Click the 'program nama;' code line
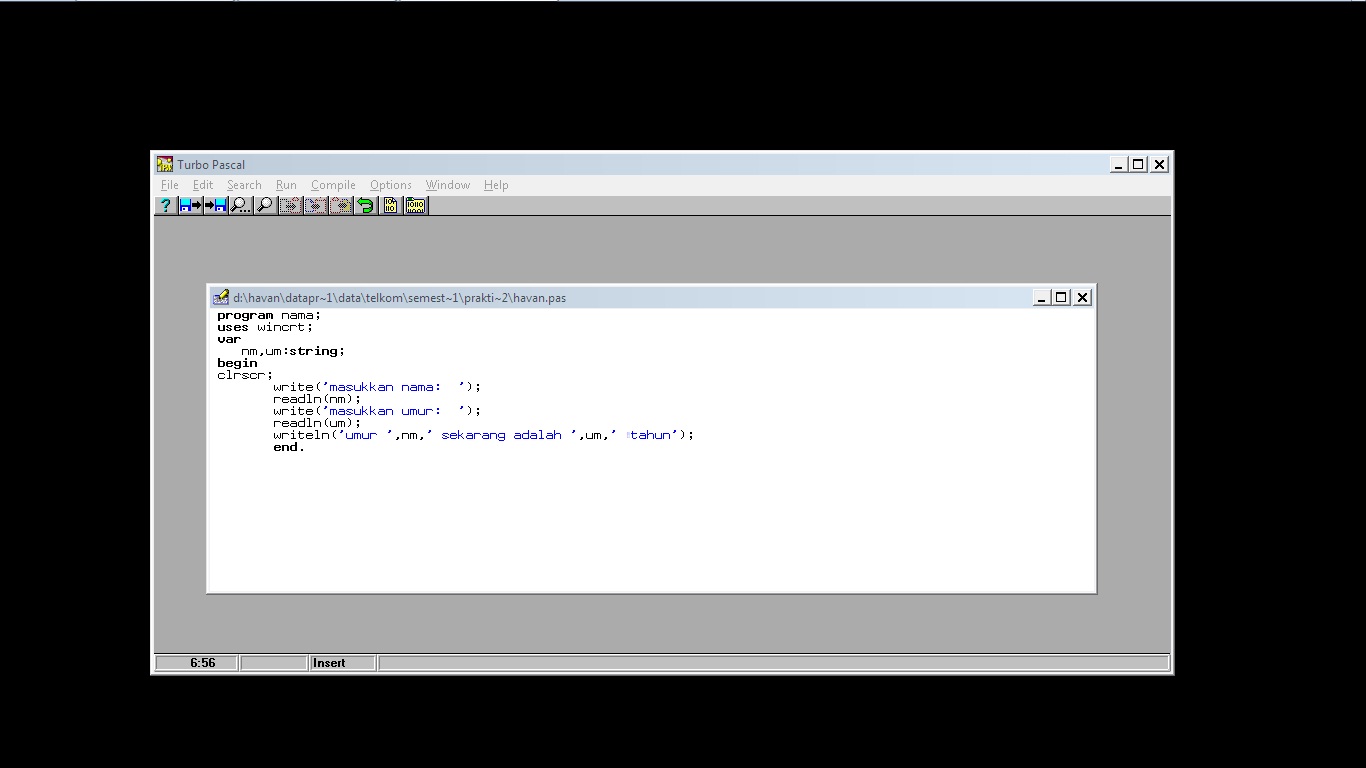This screenshot has height=768, width=1366. click(x=269, y=315)
